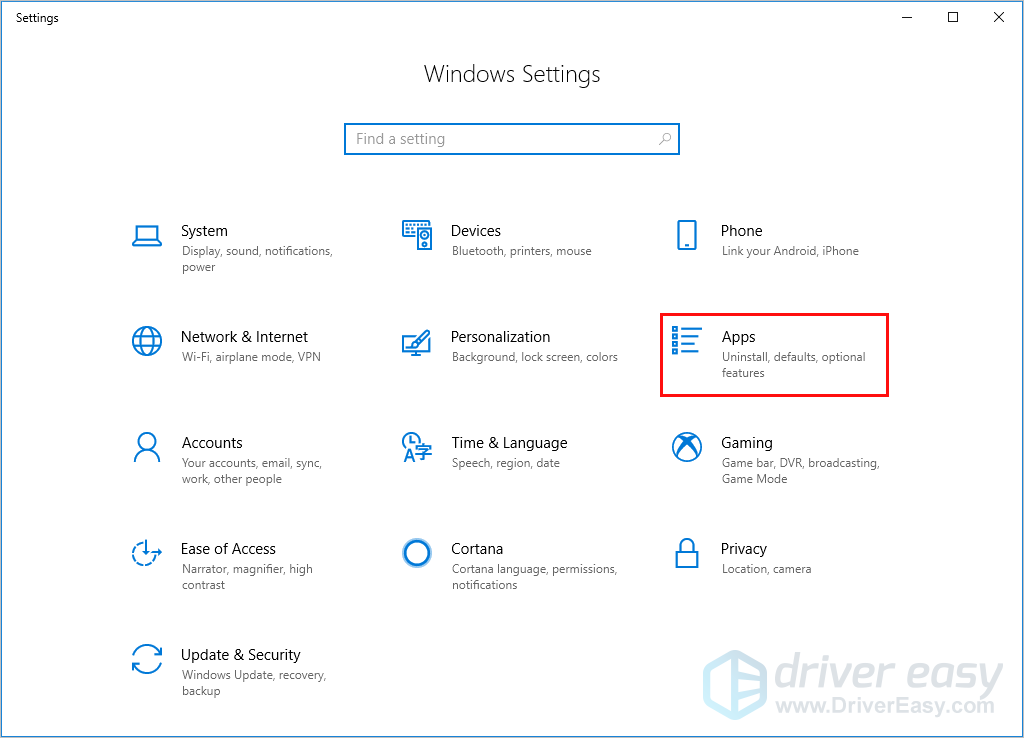Focus the 'Find a setting' search field
Viewport: 1024px width, 738px height.
[500, 139]
